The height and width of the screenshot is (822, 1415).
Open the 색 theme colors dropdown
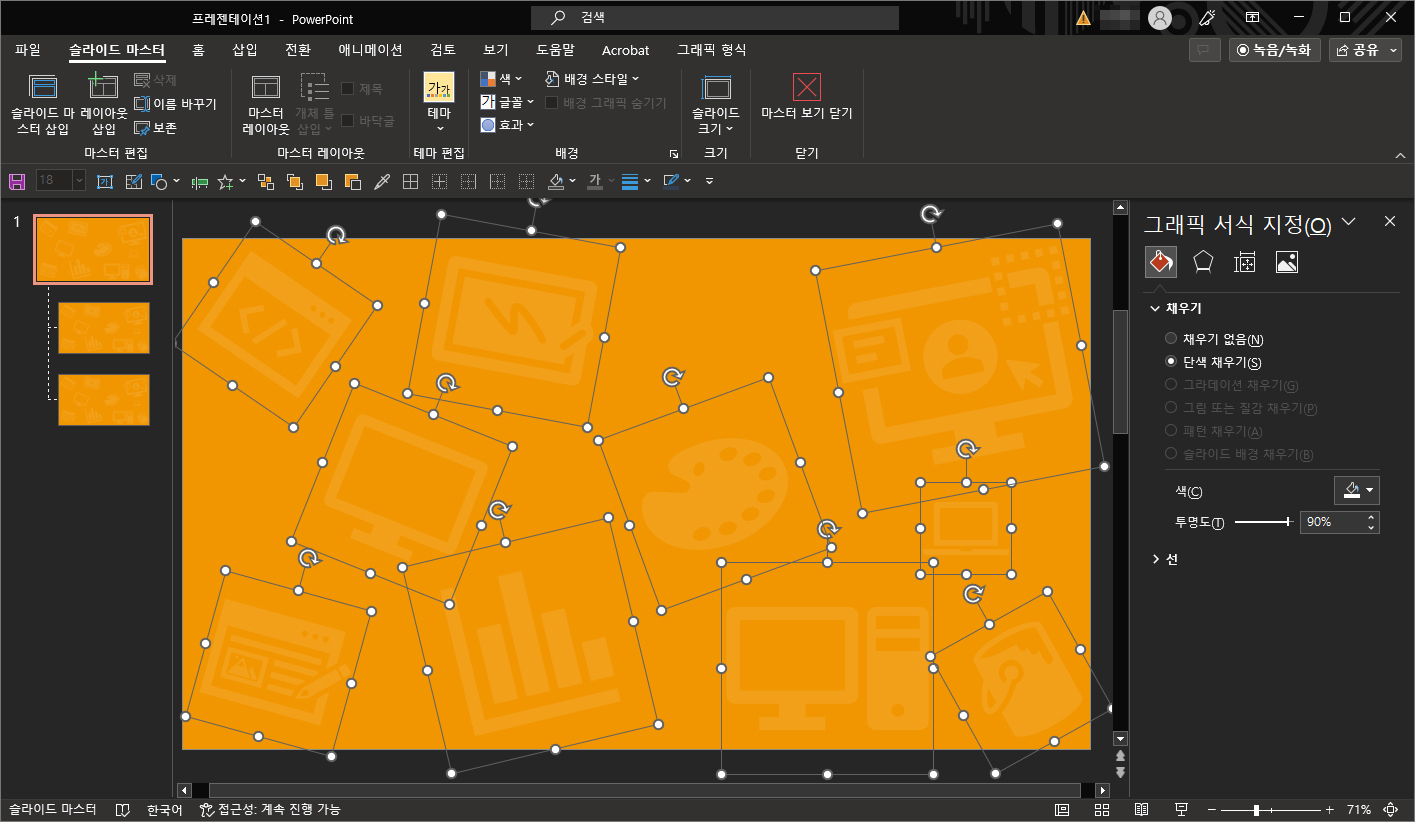[501, 78]
